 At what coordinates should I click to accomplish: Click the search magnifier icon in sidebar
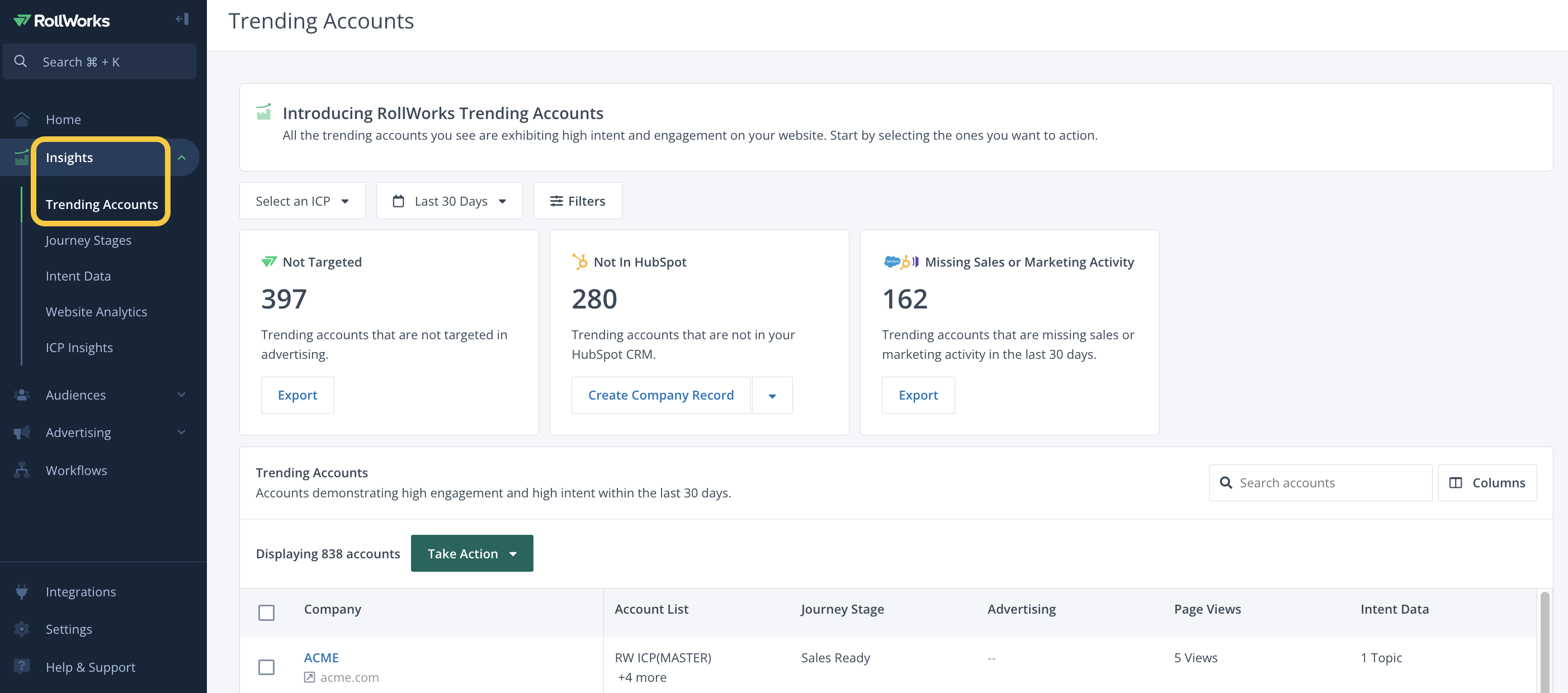tap(21, 61)
